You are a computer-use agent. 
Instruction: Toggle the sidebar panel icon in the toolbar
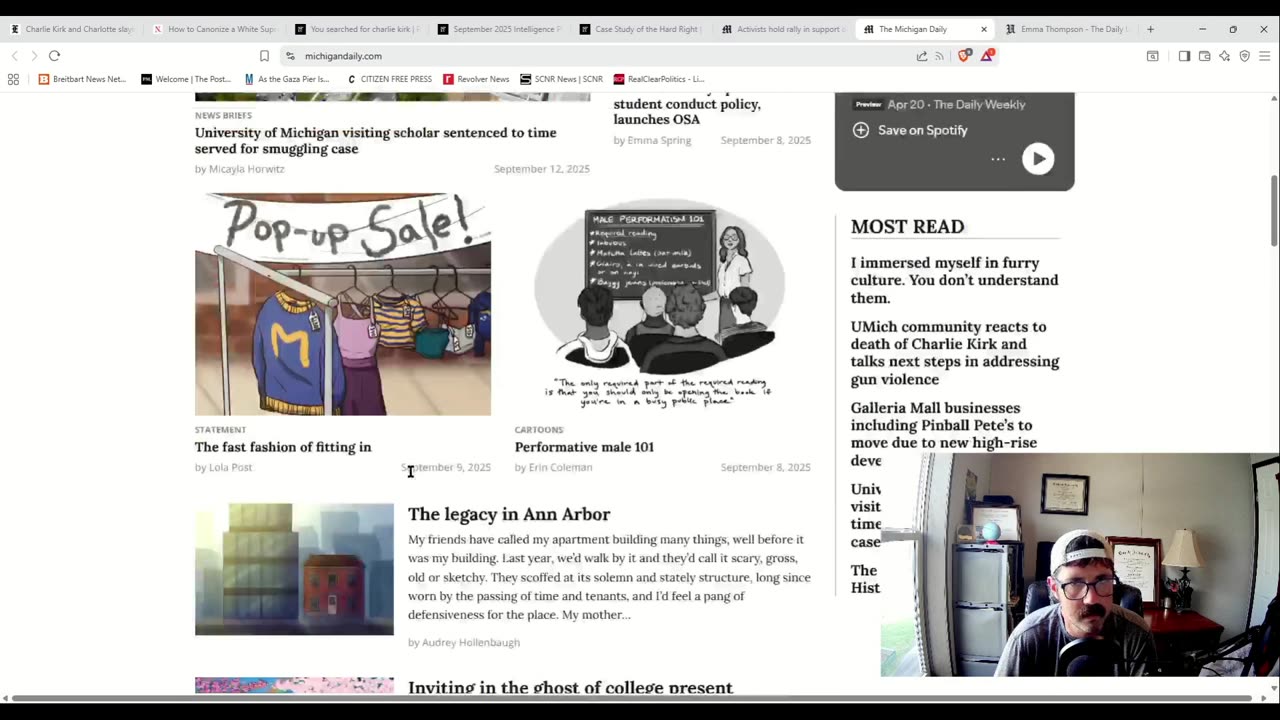coord(1184,56)
